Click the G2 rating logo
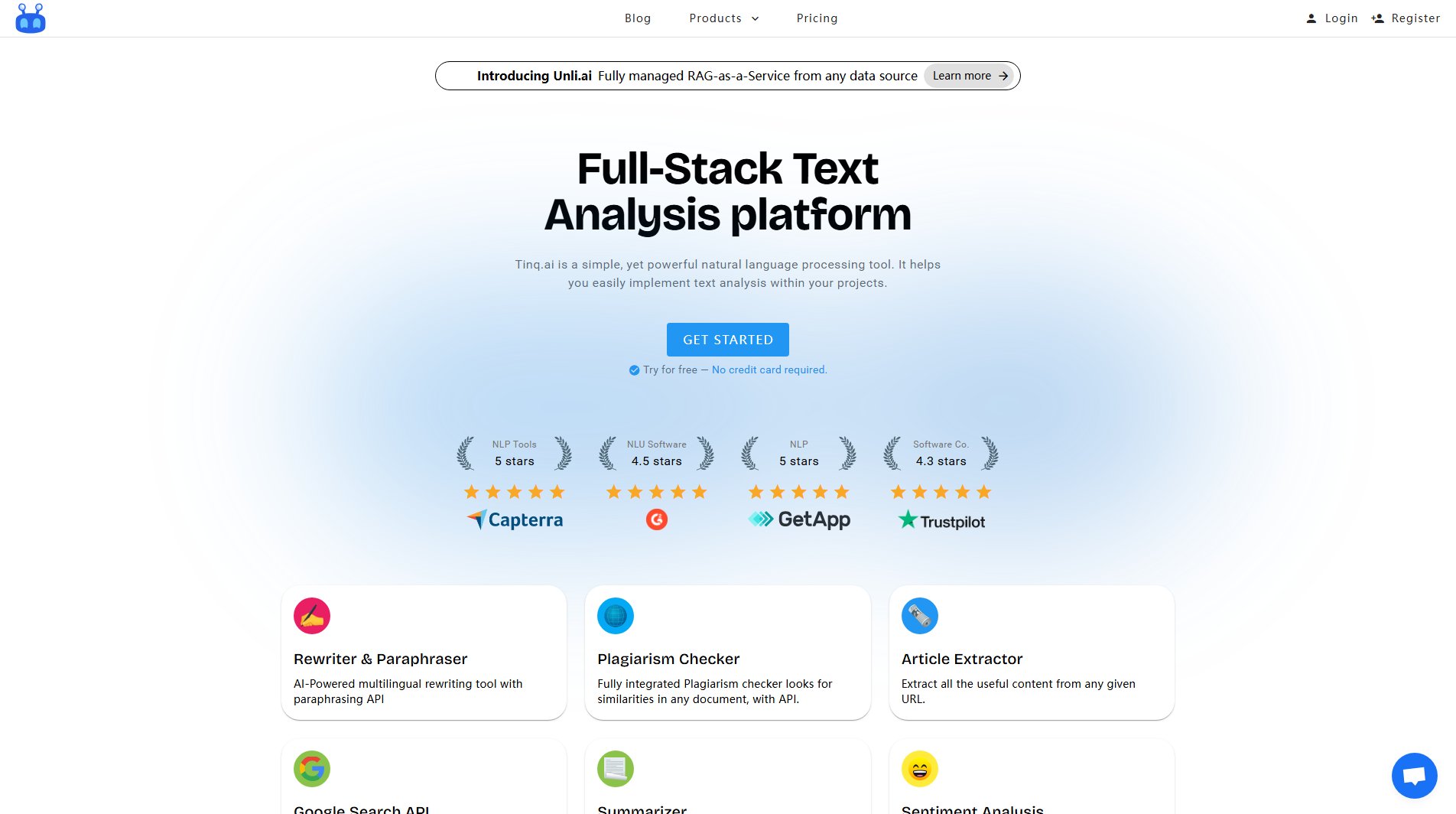Screen dimensions: 1456x814 (657, 519)
